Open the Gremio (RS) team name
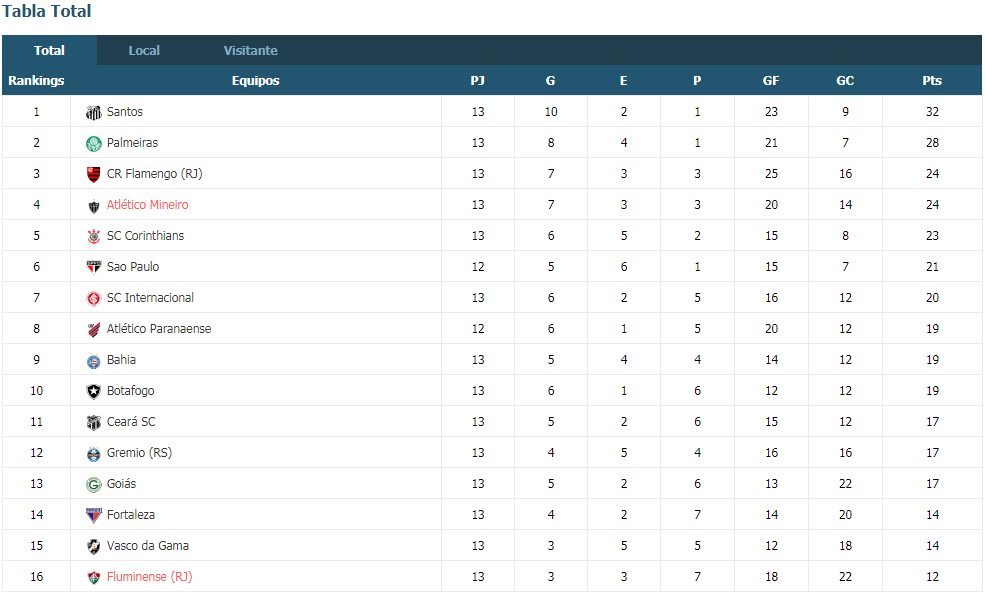This screenshot has width=985, height=592. pyautogui.click(x=139, y=452)
